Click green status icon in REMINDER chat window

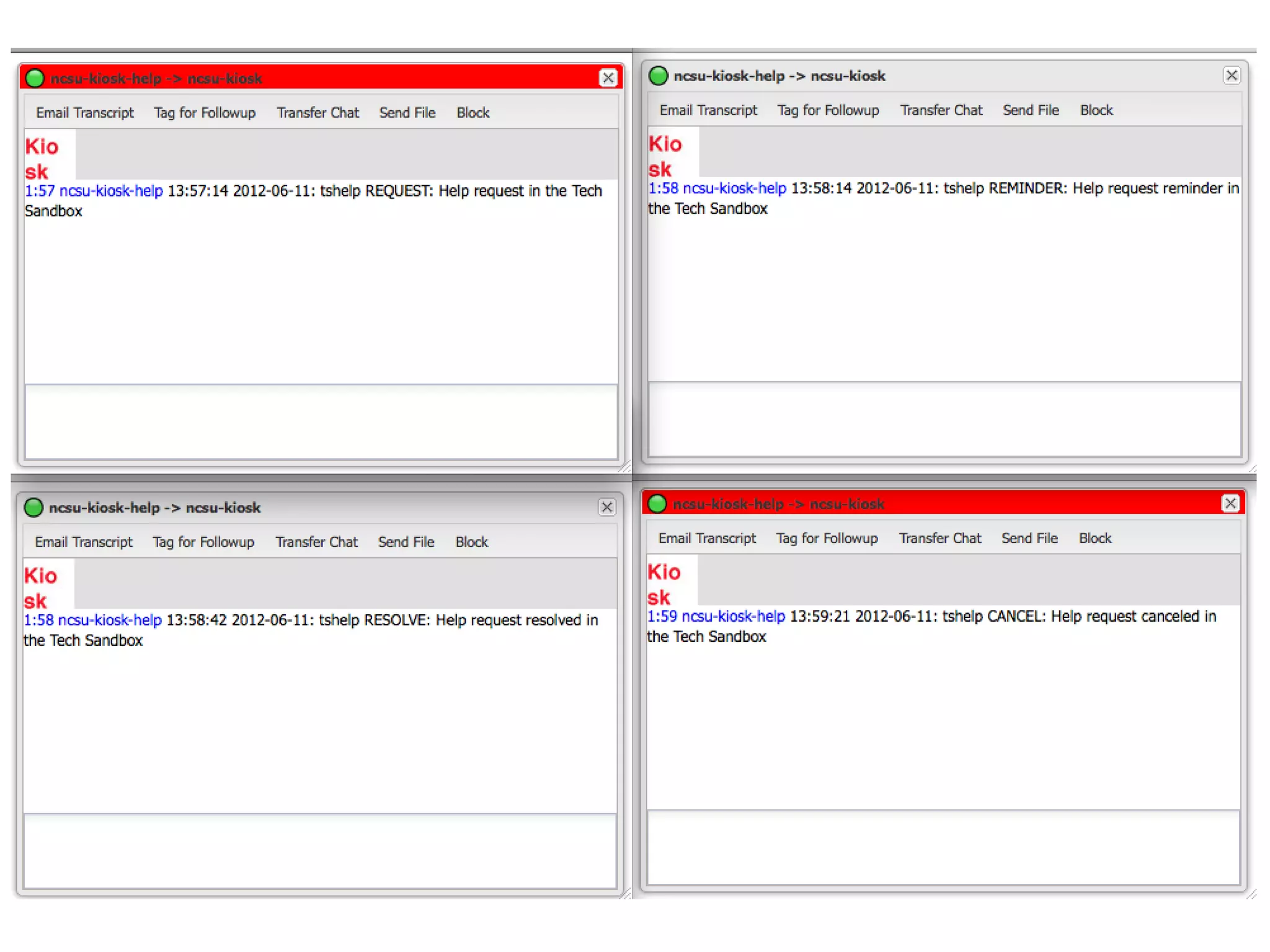click(658, 76)
